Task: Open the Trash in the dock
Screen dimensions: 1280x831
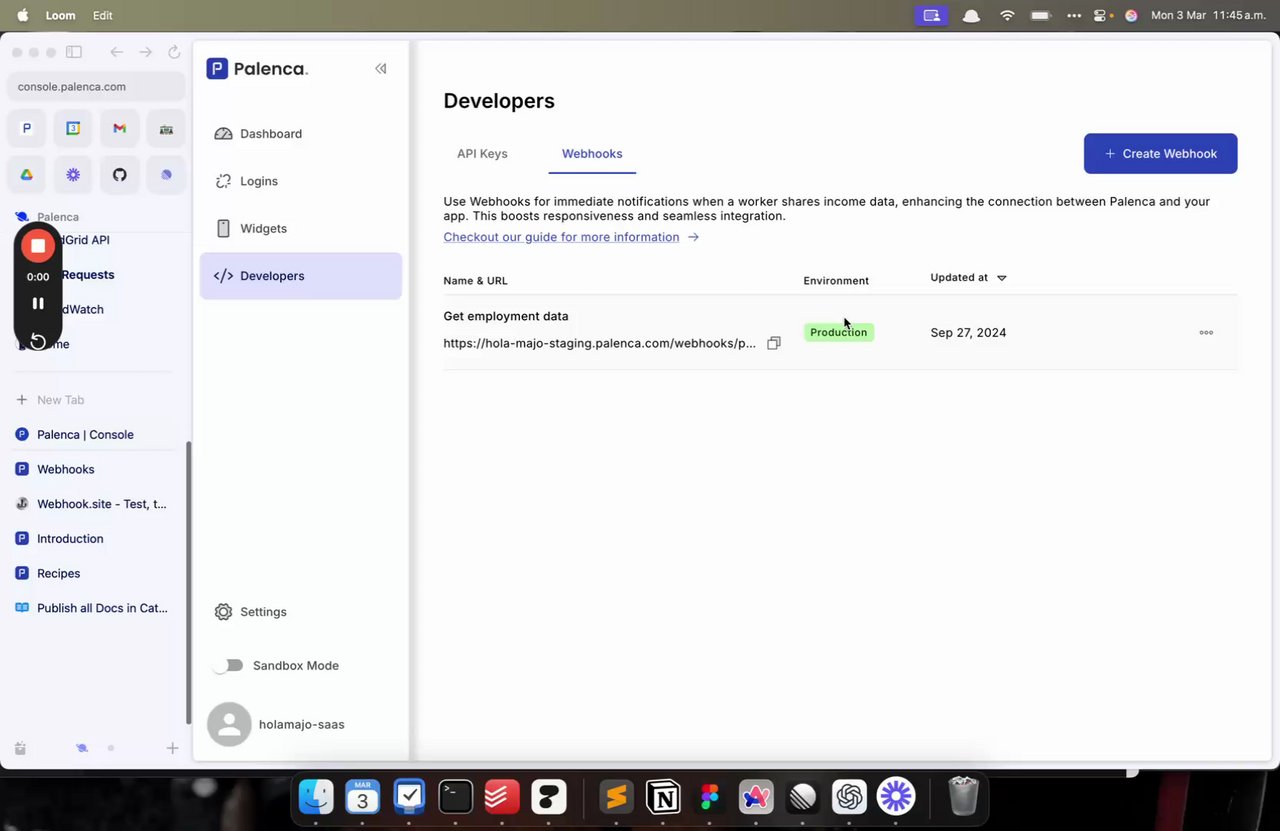Action: pyautogui.click(x=963, y=797)
